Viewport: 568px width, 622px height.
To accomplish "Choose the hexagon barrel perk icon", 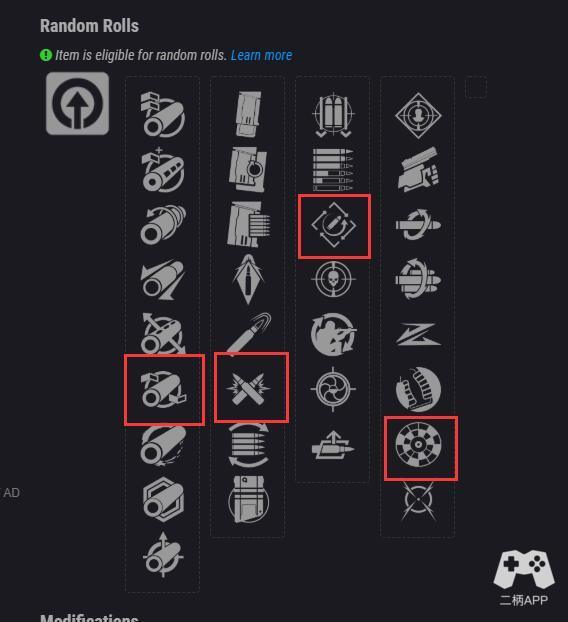I will coord(163,499).
